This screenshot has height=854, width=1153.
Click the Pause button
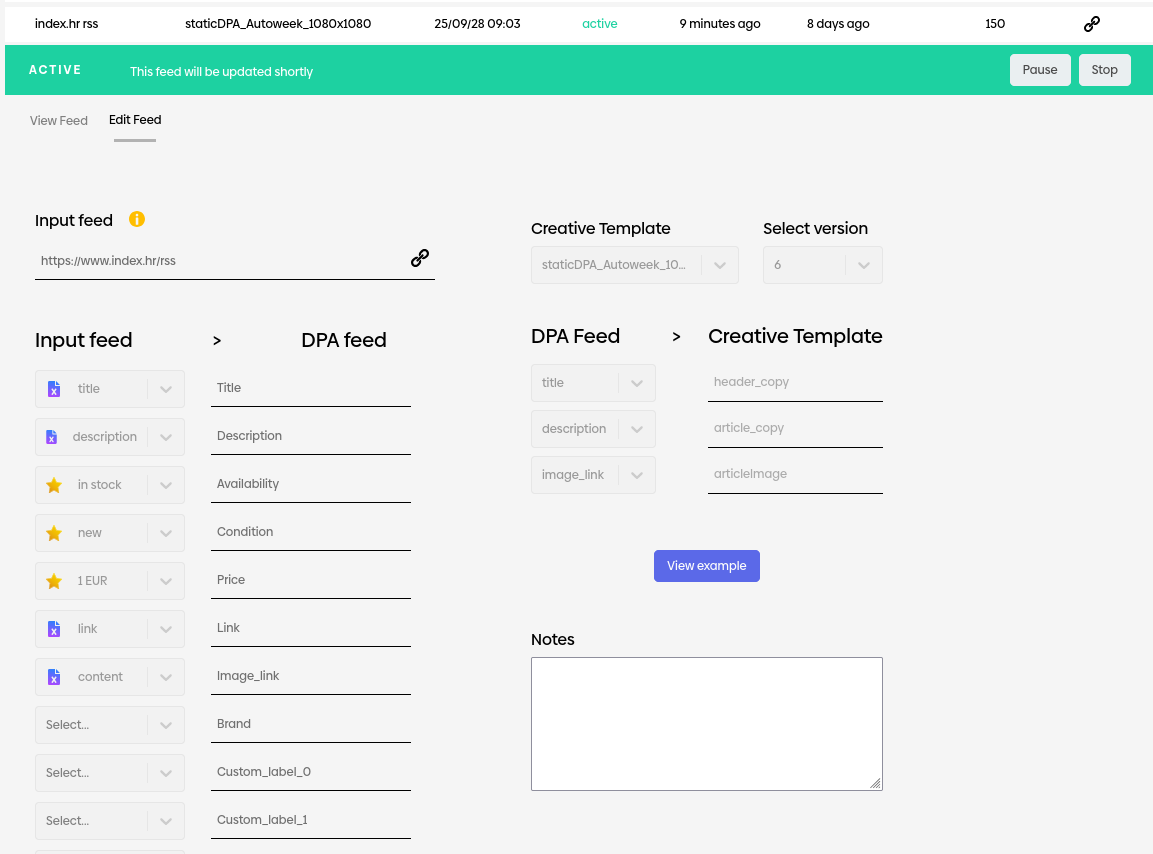(1040, 69)
